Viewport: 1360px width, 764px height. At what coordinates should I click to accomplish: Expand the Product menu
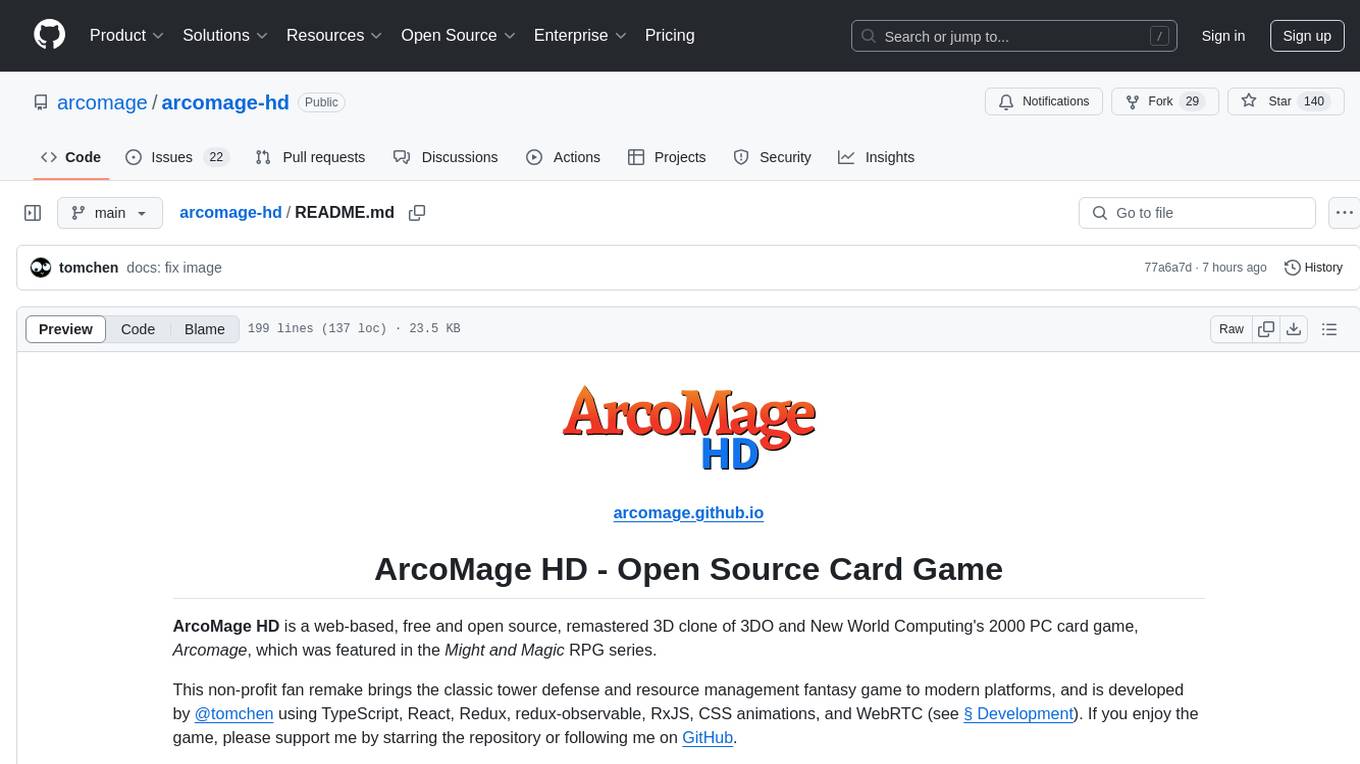[x=127, y=35]
